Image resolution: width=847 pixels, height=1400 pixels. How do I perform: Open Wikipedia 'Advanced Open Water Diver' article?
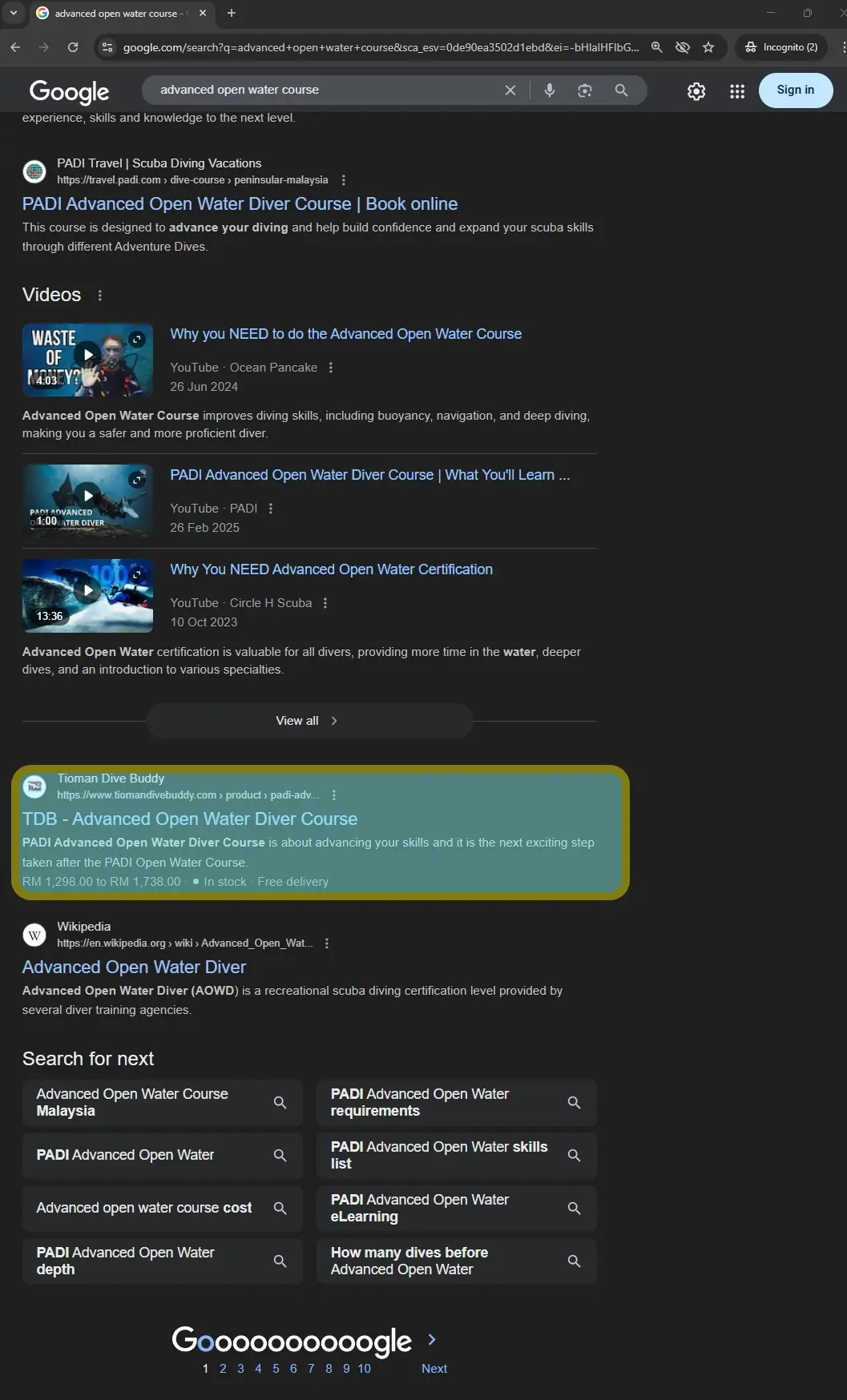(134, 968)
